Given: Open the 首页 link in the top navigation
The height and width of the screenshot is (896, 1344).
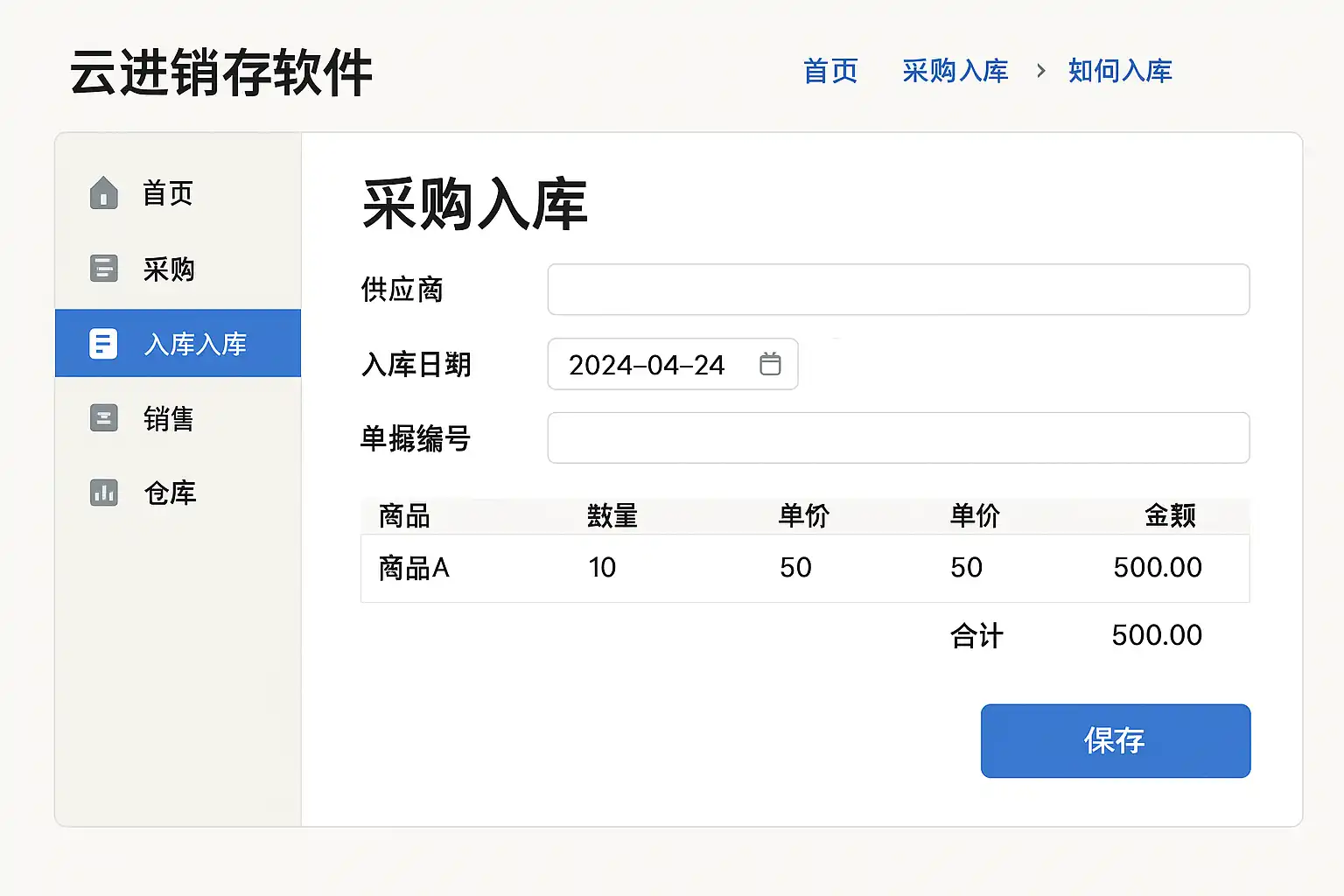Looking at the screenshot, I should coord(830,71).
